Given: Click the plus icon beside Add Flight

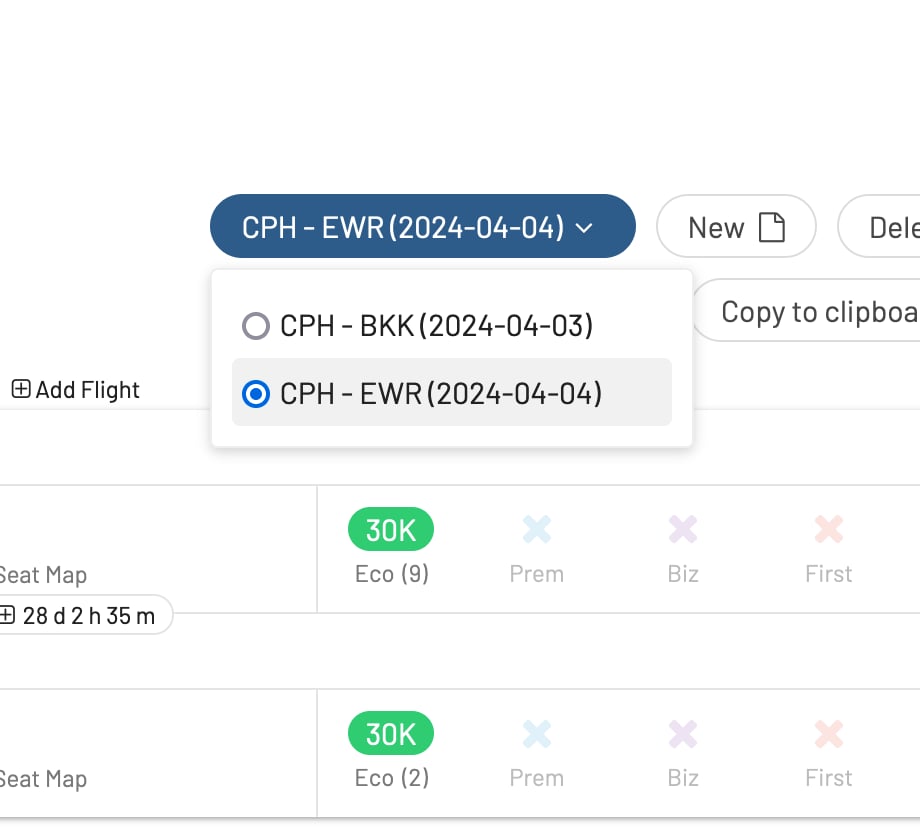Looking at the screenshot, I should pos(21,390).
